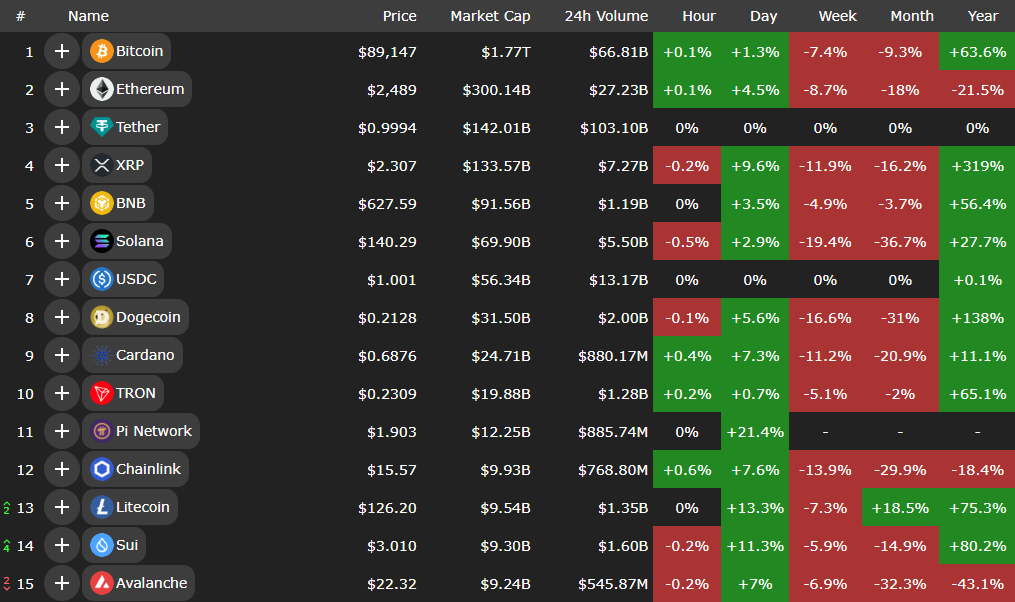Viewport: 1015px width, 602px height.
Task: Sort by the Year change column
Action: (983, 16)
